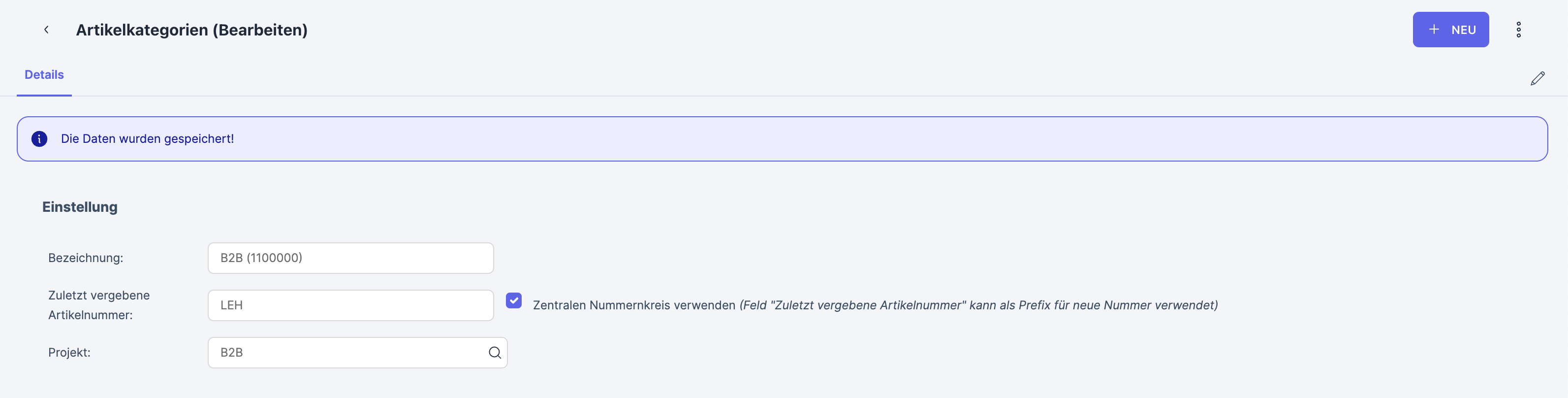1568x398 pixels.
Task: Go back using the left chevron arrow
Action: (x=46, y=30)
